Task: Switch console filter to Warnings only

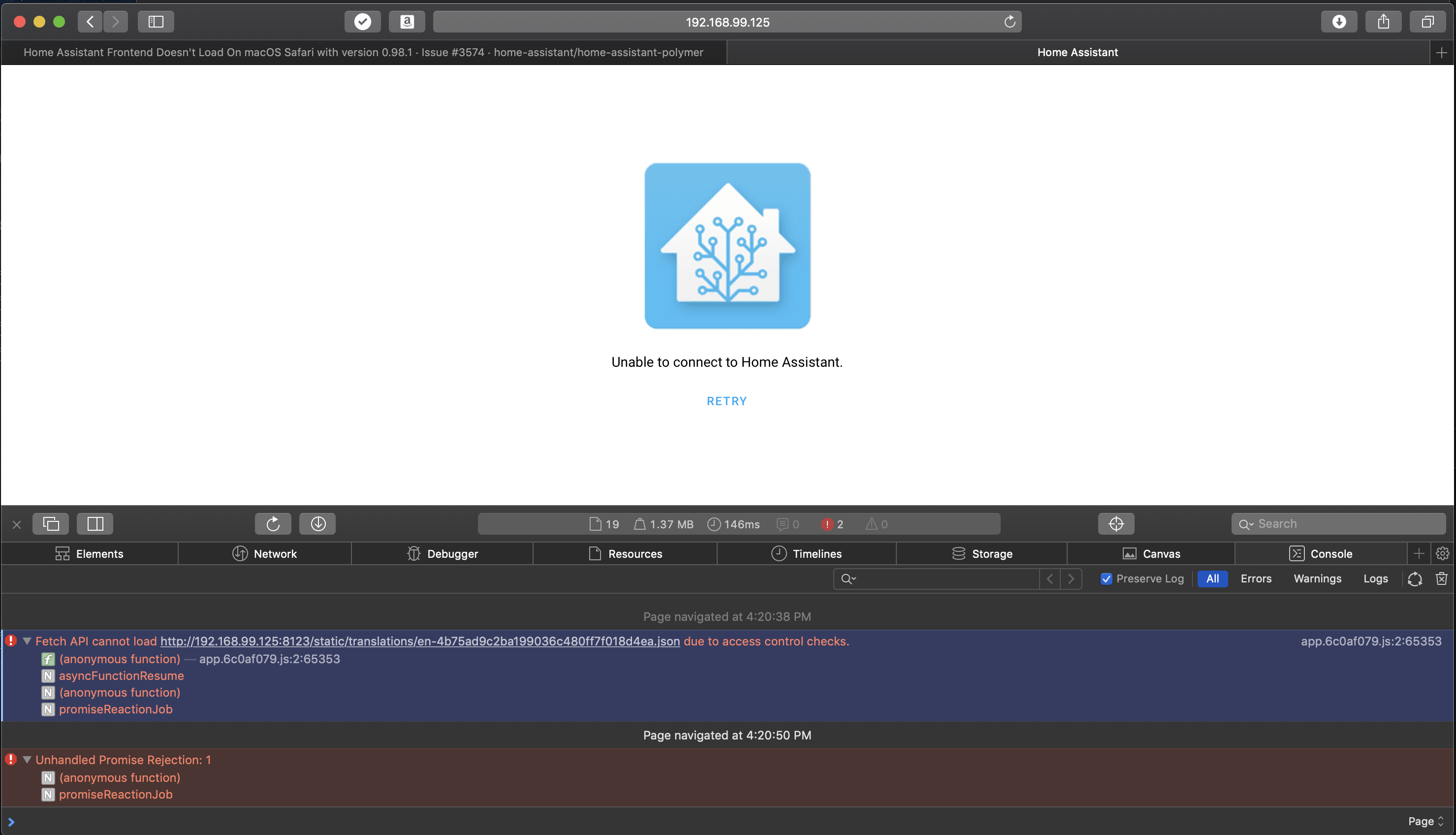Action: pyautogui.click(x=1317, y=578)
